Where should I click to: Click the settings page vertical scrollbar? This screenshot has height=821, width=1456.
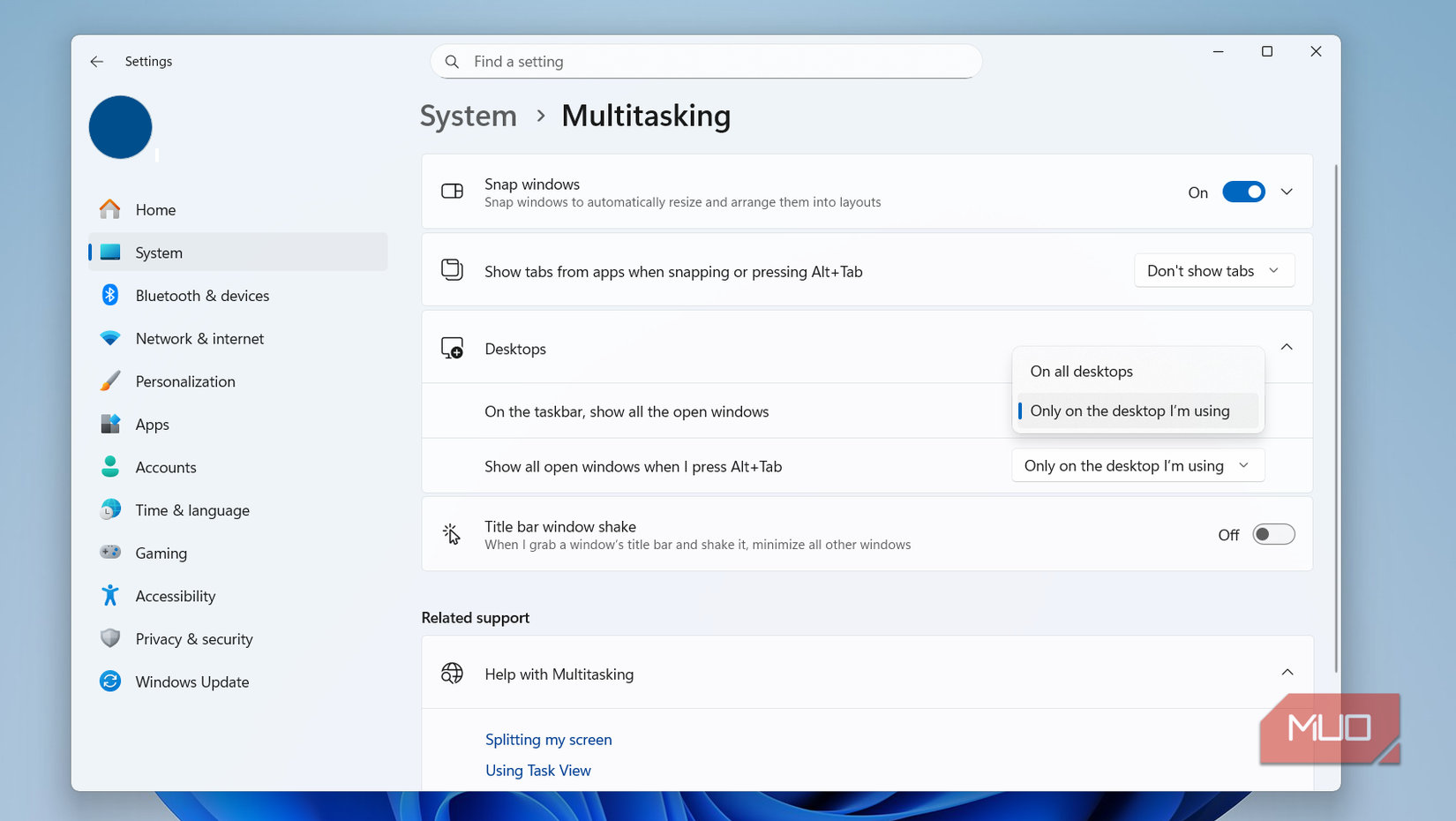click(x=1335, y=418)
